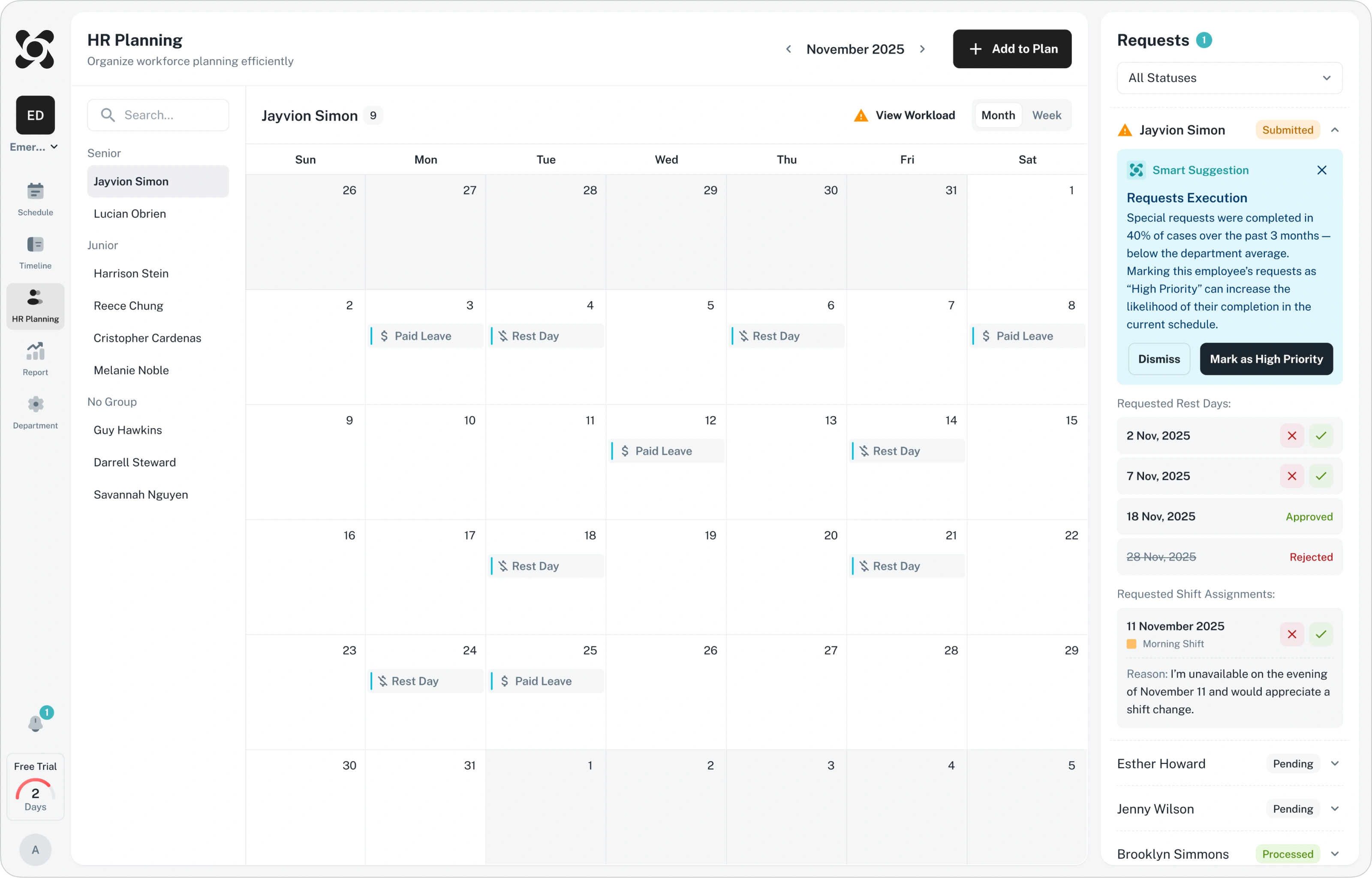Click the notification bell icon
The image size is (1372, 878).
[35, 723]
